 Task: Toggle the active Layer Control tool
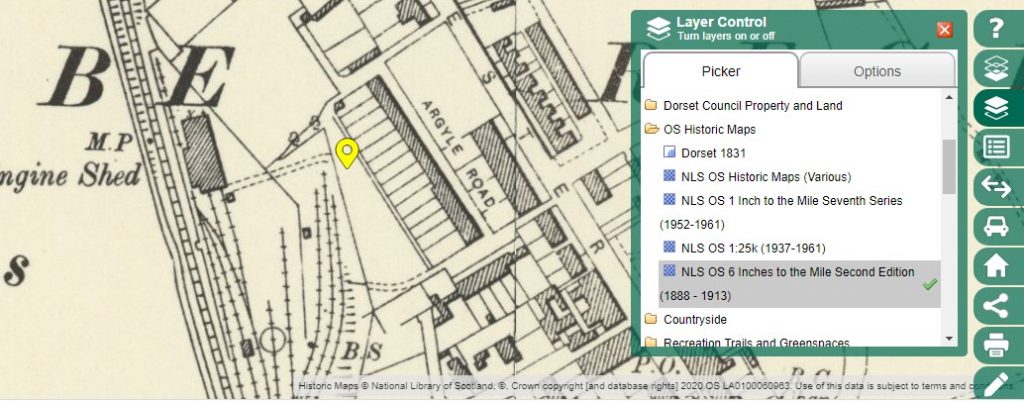point(997,108)
